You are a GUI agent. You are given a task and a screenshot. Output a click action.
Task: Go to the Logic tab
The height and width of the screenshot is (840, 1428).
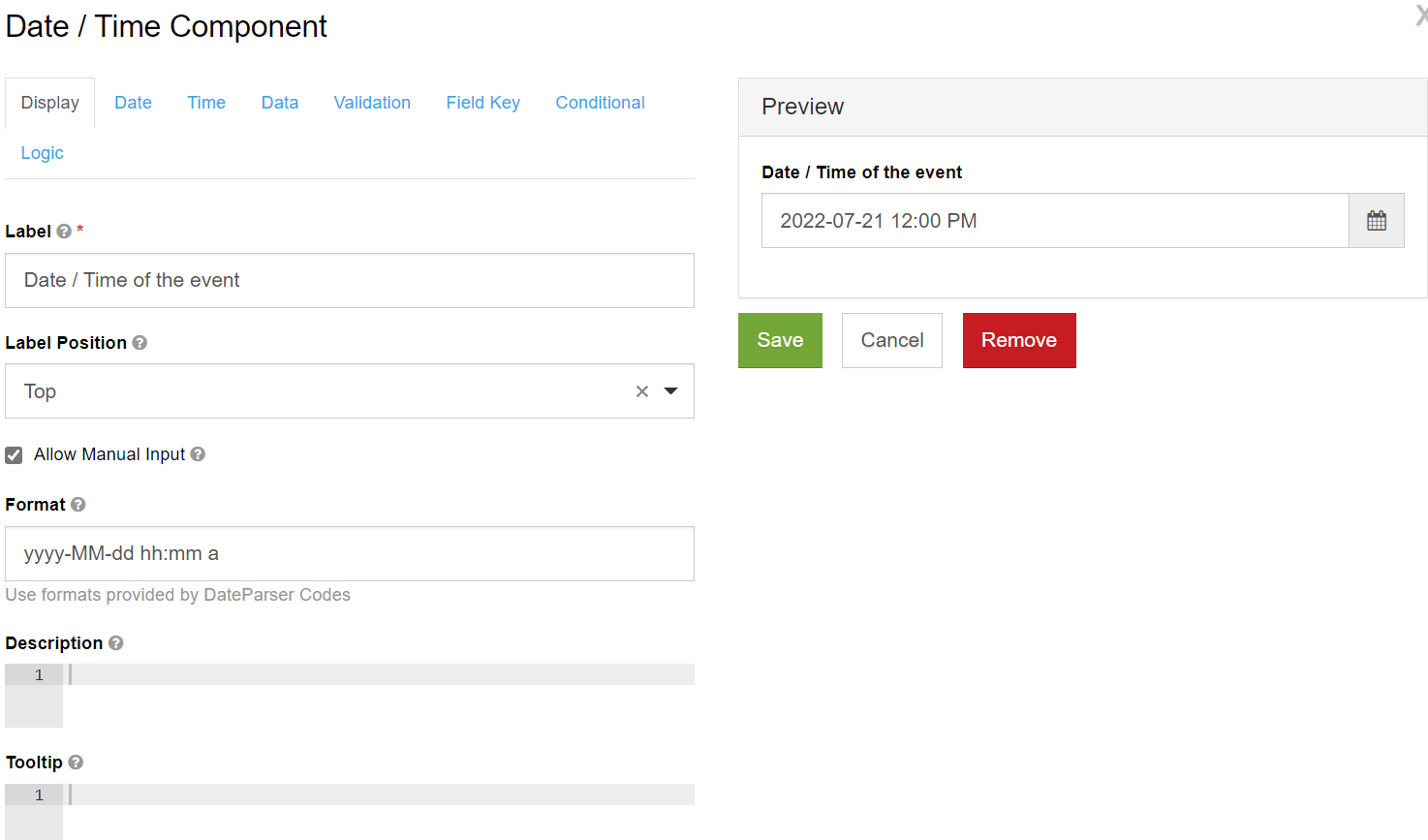[x=43, y=153]
